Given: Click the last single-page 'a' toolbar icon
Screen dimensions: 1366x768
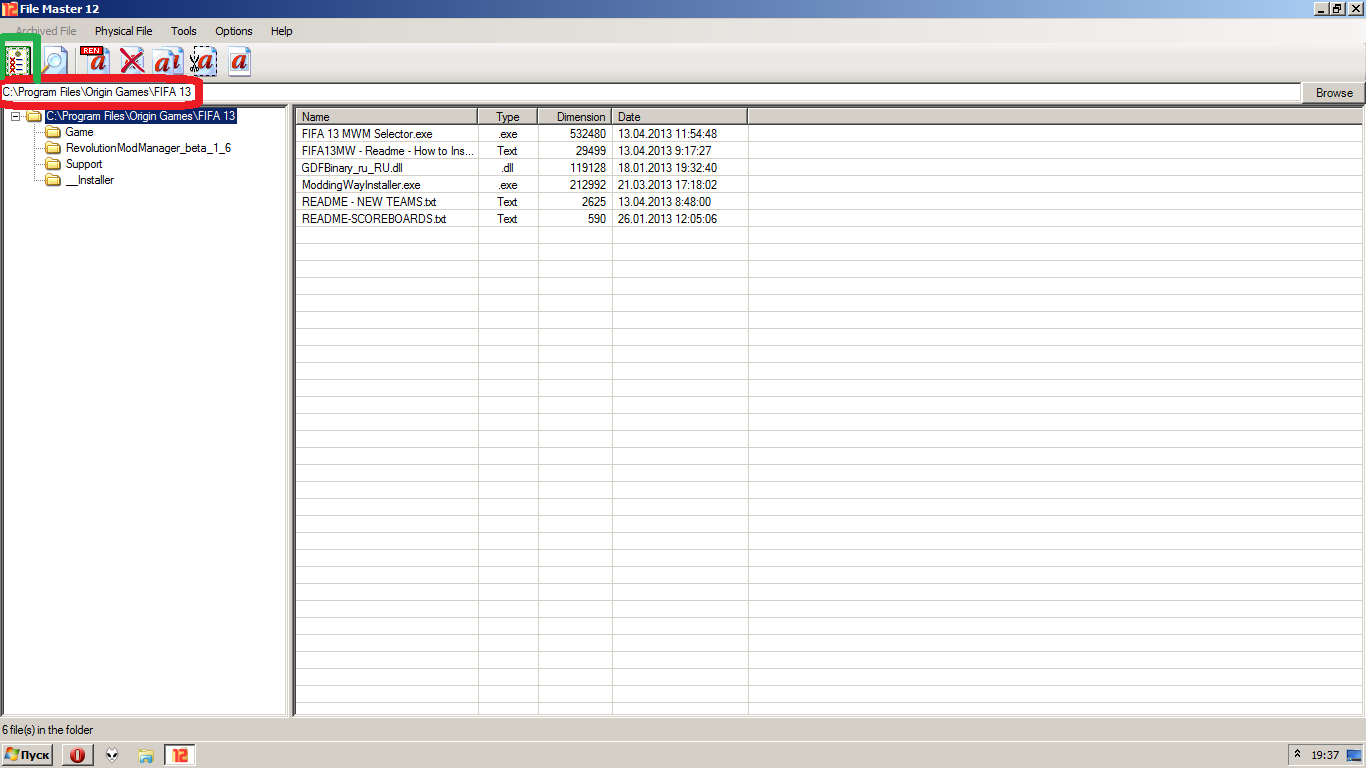Looking at the screenshot, I should (239, 62).
